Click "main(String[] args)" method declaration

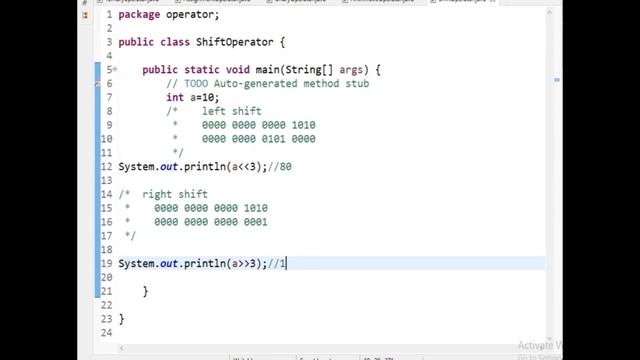[312, 70]
